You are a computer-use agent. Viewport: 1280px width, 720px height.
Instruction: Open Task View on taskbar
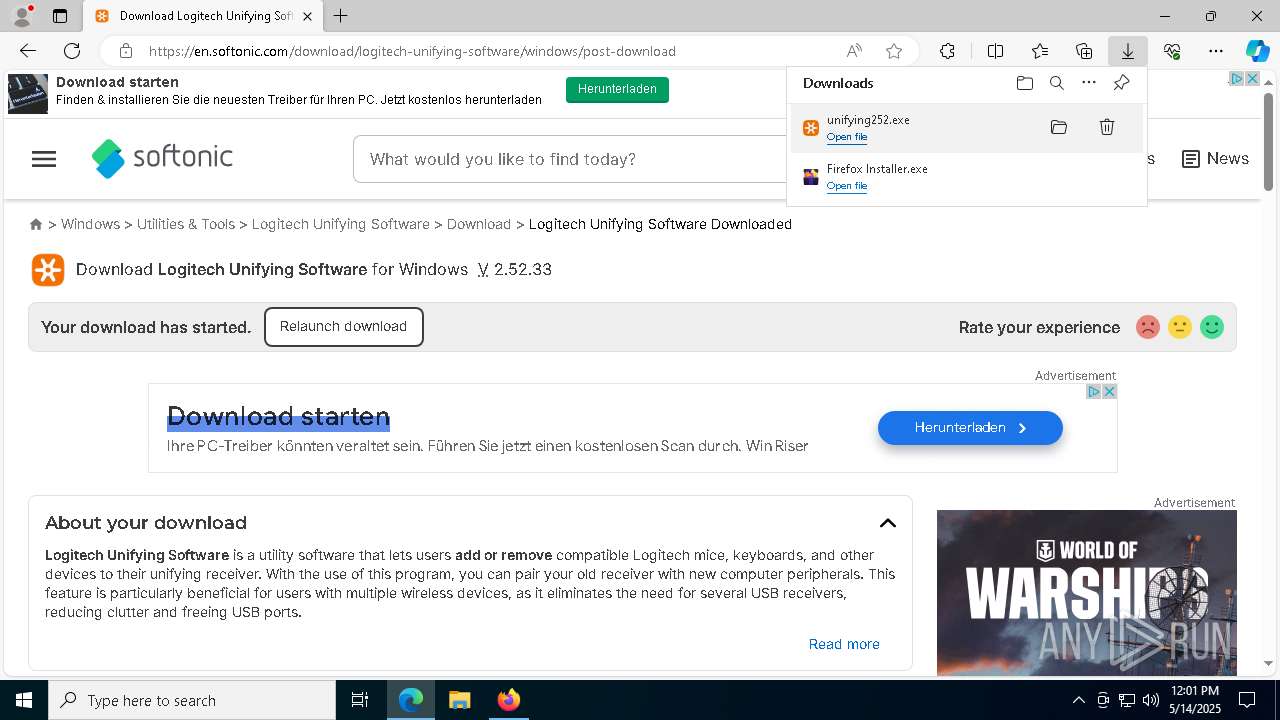click(360, 700)
